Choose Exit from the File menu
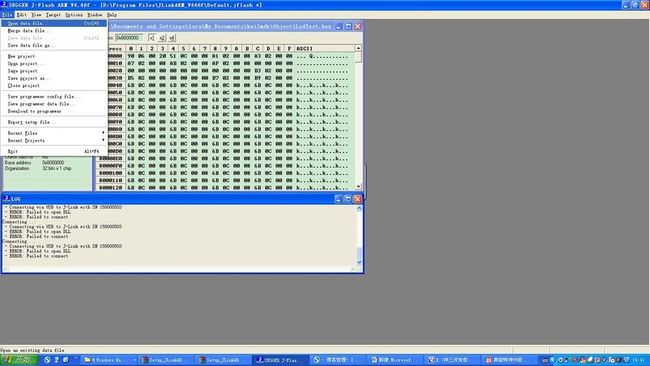Screen dimensions: 650x366 [54, 152]
